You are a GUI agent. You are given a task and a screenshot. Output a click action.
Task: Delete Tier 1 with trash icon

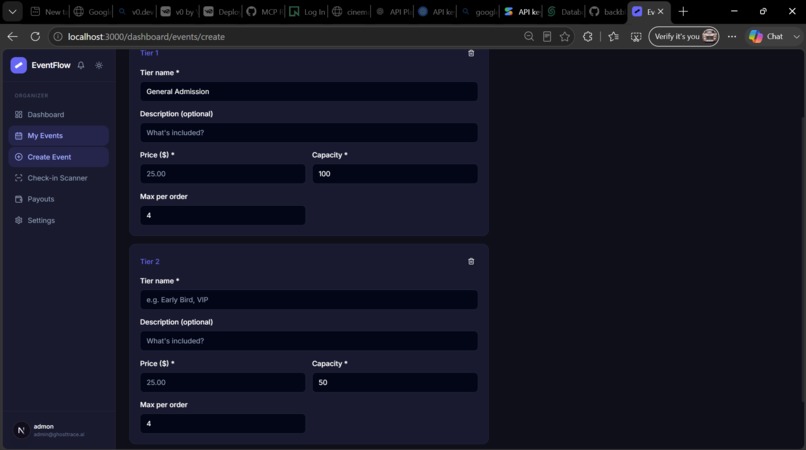coord(471,53)
